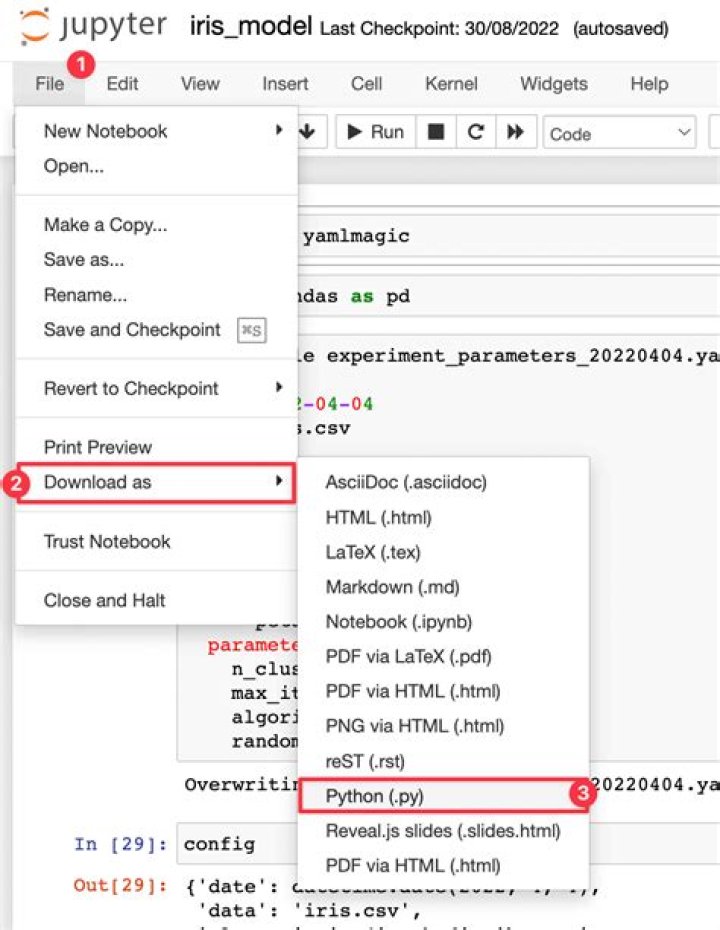Expand the New Notebook submenu
720x930 pixels.
point(157,131)
